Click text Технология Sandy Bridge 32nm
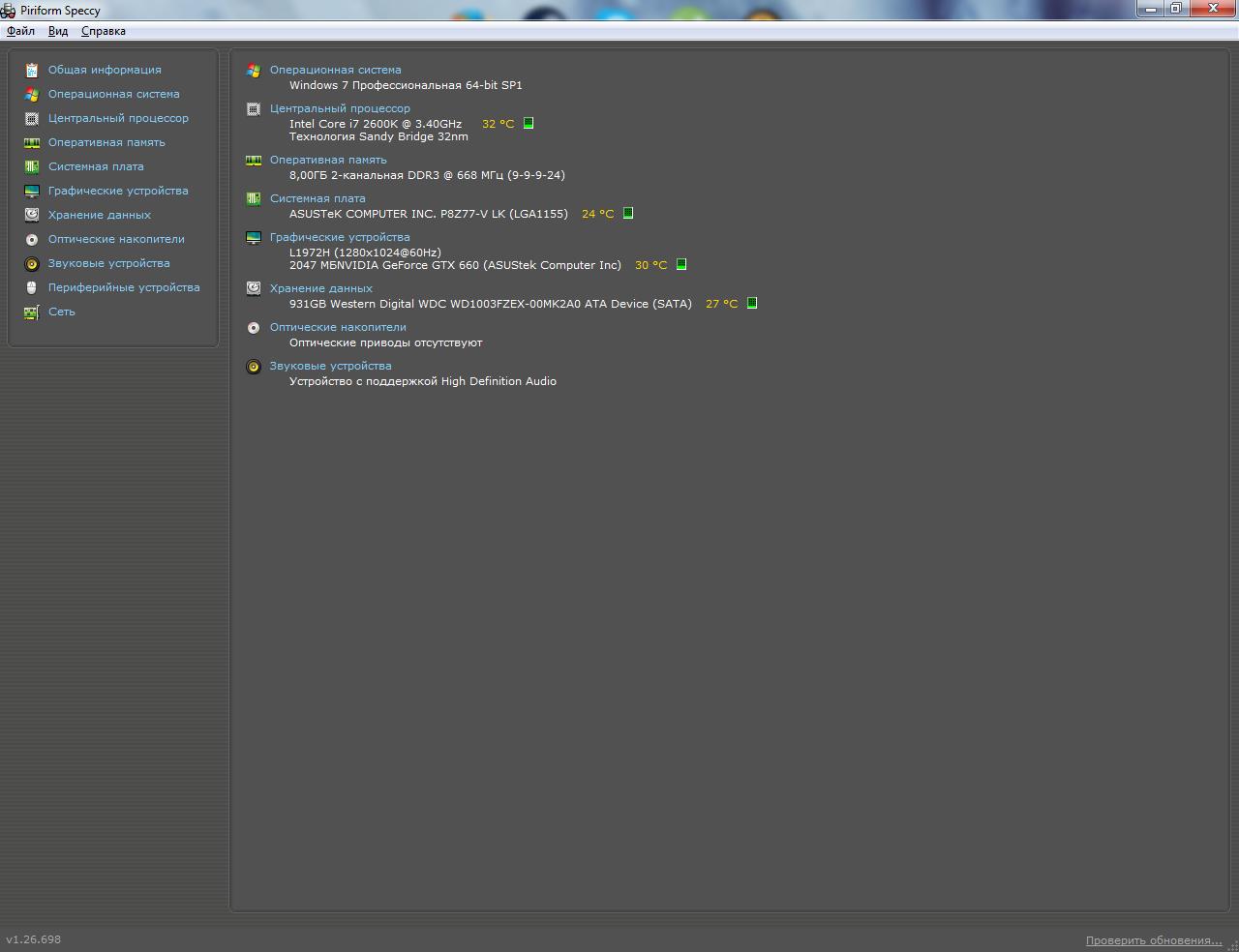The image size is (1239, 952). click(x=378, y=136)
